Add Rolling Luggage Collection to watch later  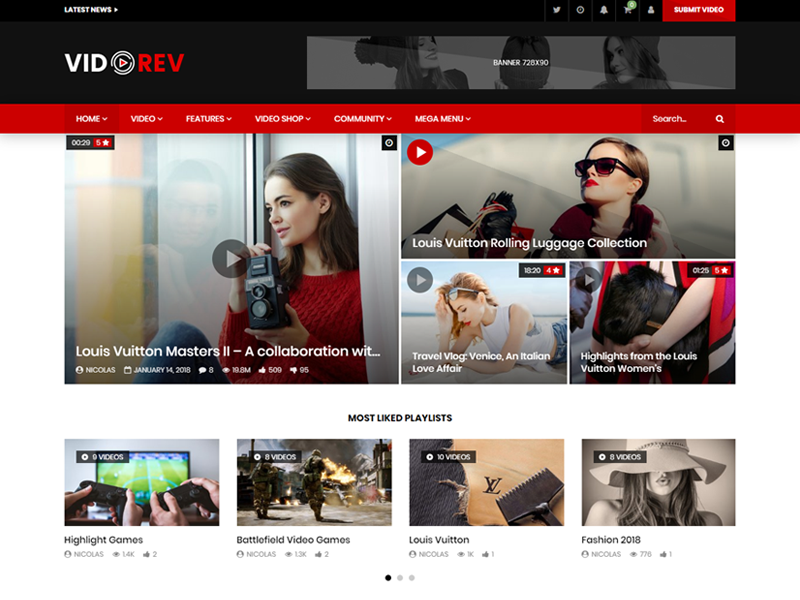726,143
